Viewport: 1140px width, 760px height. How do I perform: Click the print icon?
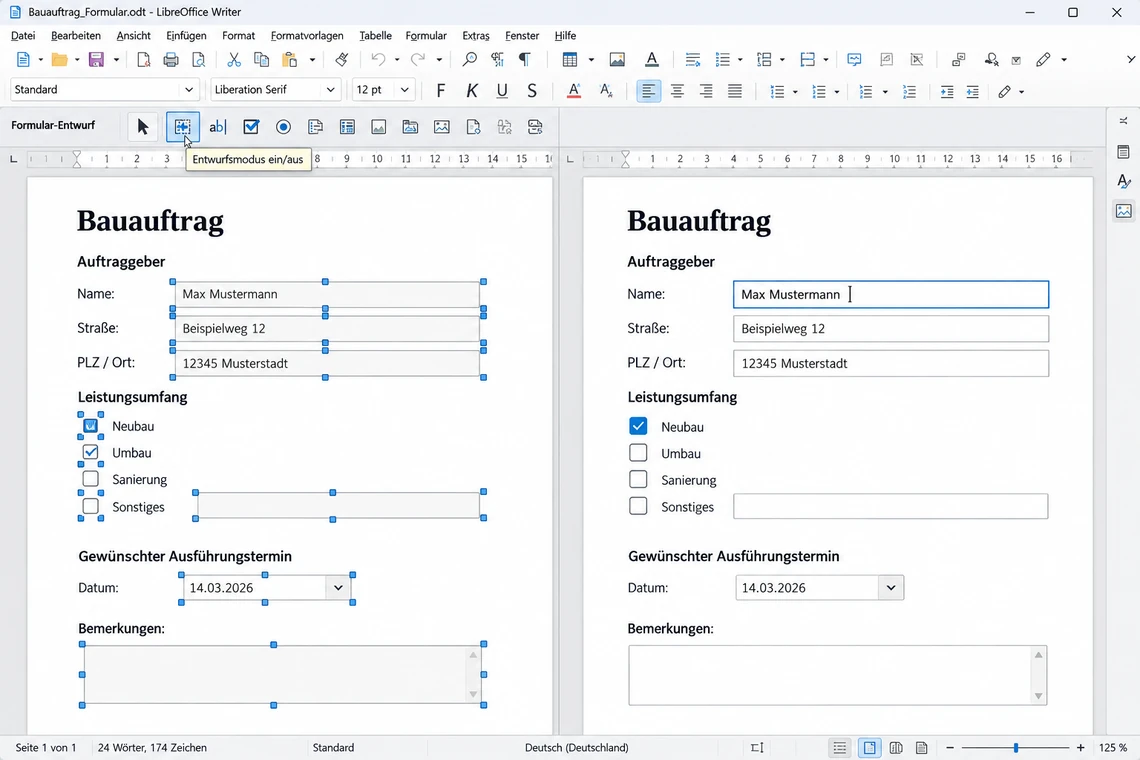(x=171, y=60)
